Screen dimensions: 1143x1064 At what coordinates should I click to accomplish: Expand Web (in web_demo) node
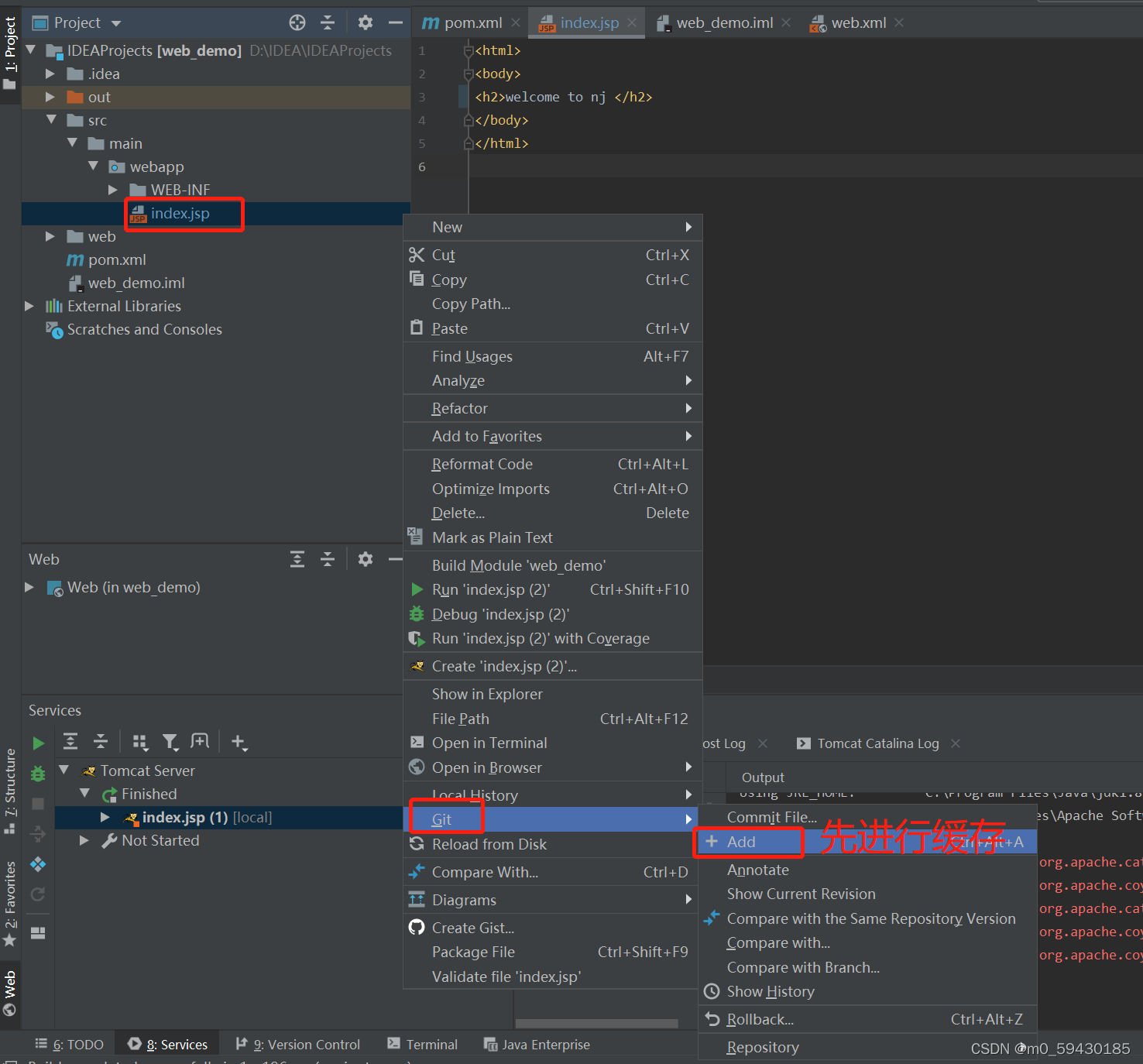coord(29,587)
